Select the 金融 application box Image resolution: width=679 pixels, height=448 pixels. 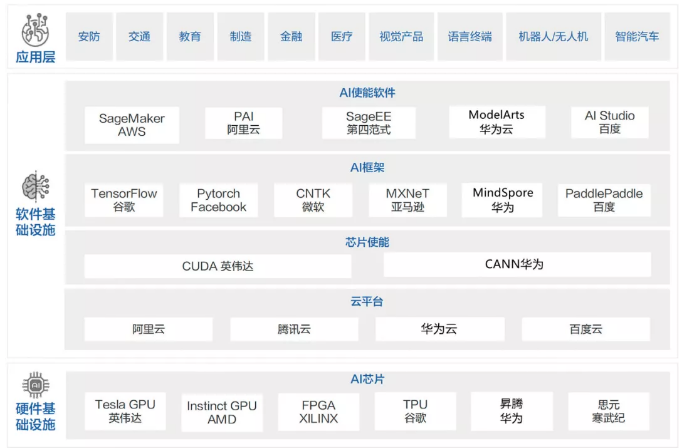[291, 36]
